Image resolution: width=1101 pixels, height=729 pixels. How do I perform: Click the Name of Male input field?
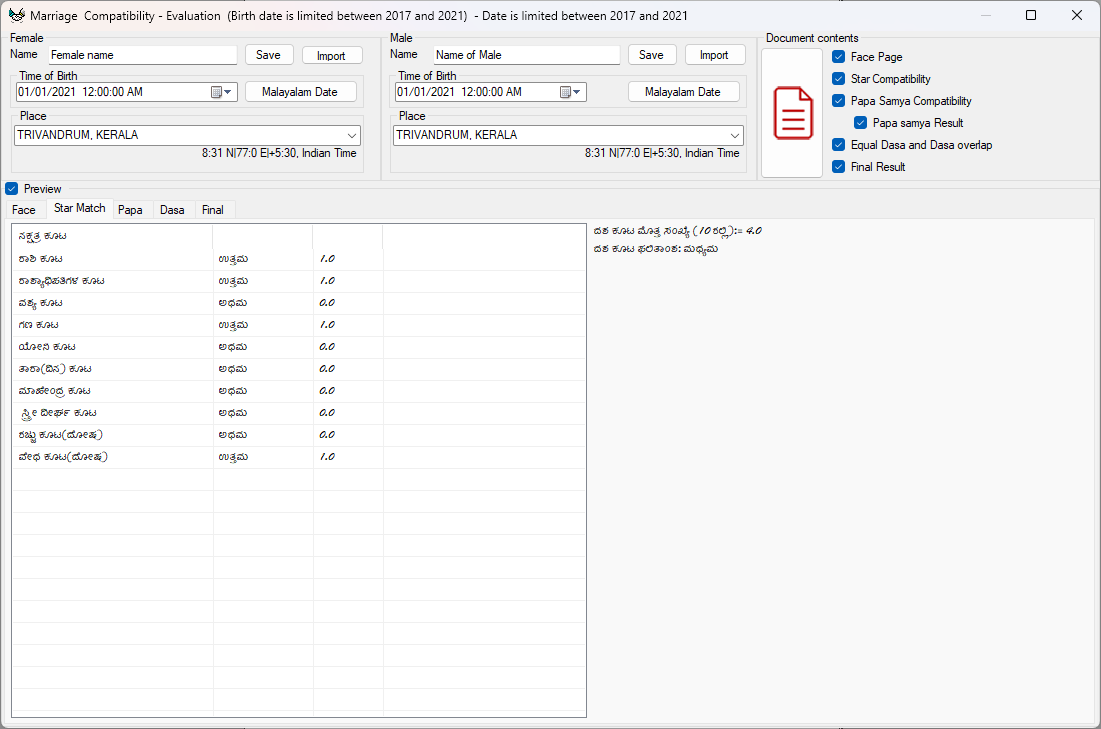(527, 55)
